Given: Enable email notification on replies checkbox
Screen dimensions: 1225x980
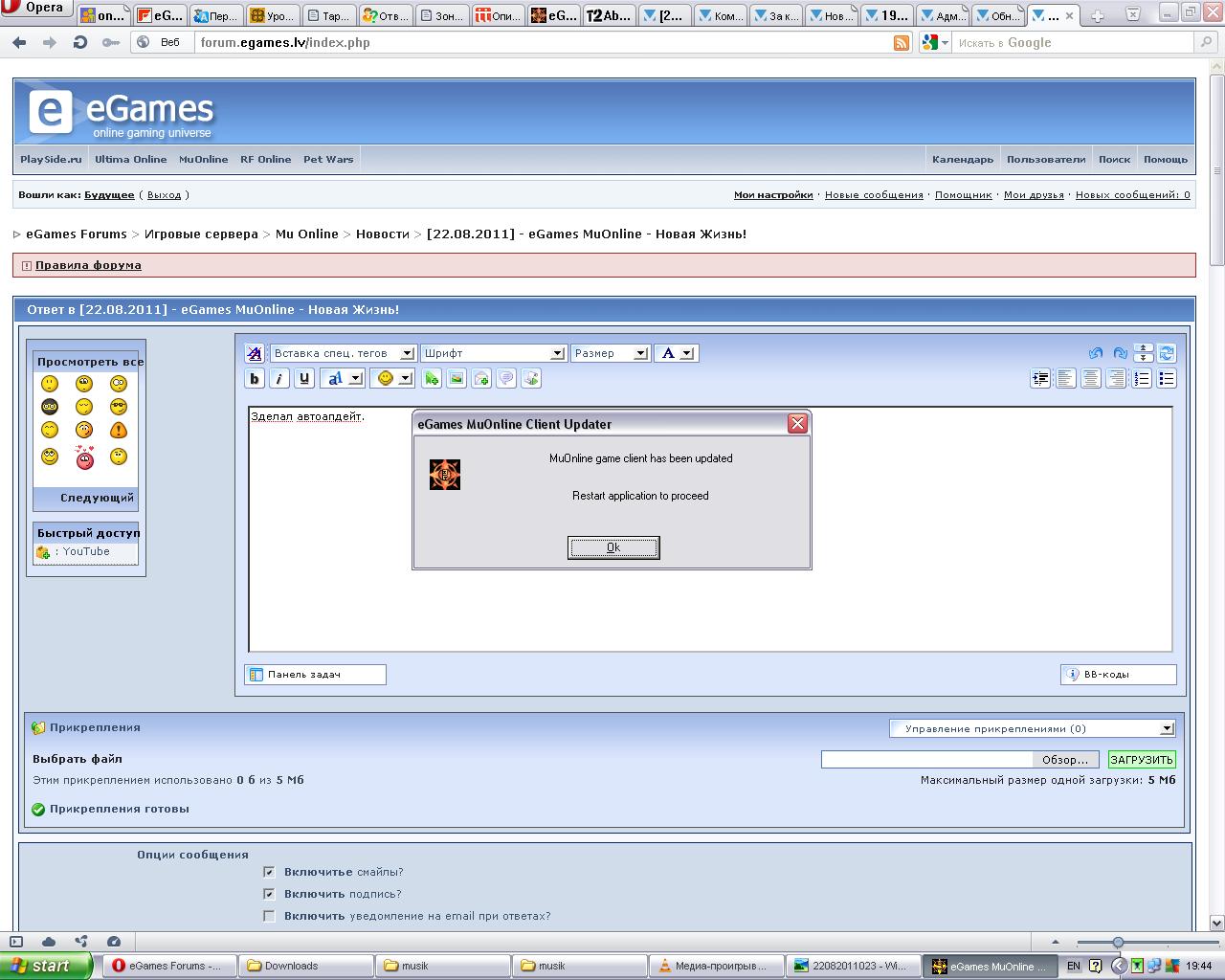Looking at the screenshot, I should pyautogui.click(x=269, y=916).
